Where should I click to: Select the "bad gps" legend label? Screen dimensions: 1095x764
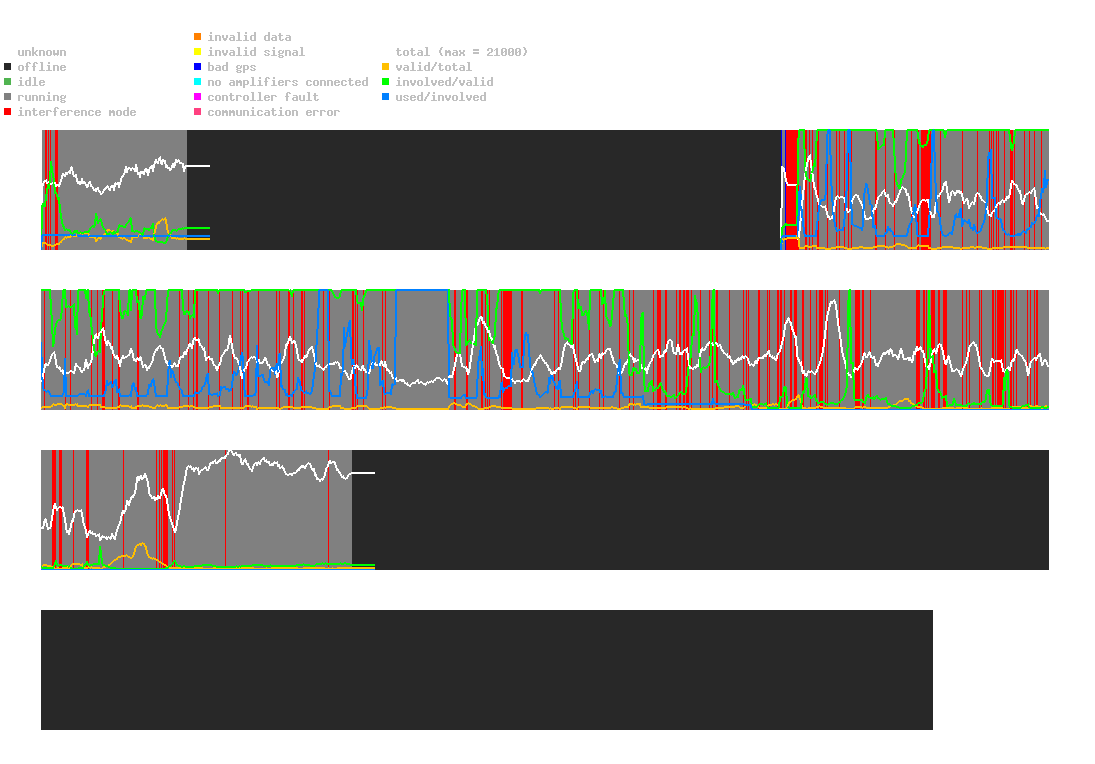pyautogui.click(x=232, y=67)
